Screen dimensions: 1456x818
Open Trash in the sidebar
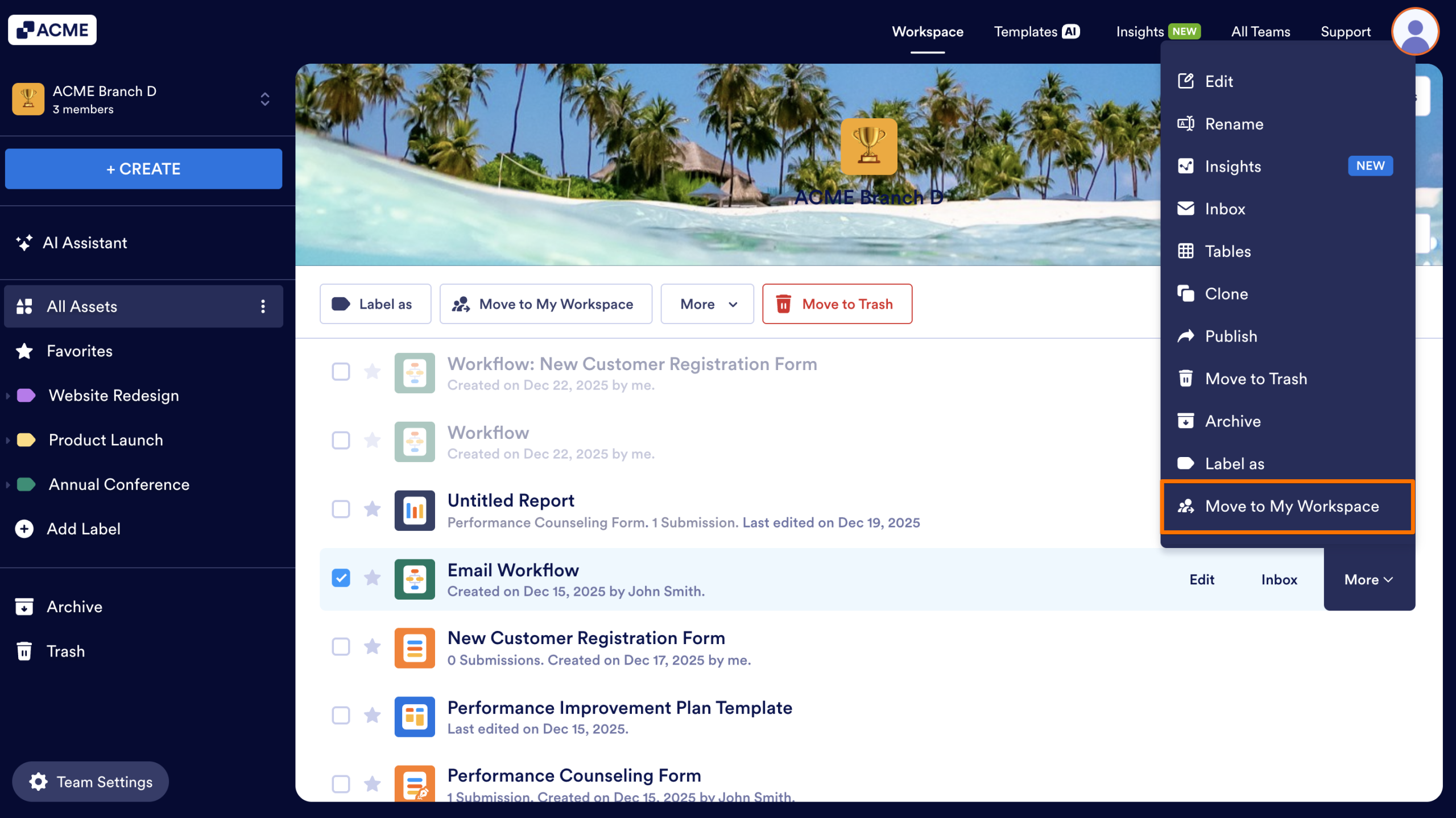coord(65,651)
